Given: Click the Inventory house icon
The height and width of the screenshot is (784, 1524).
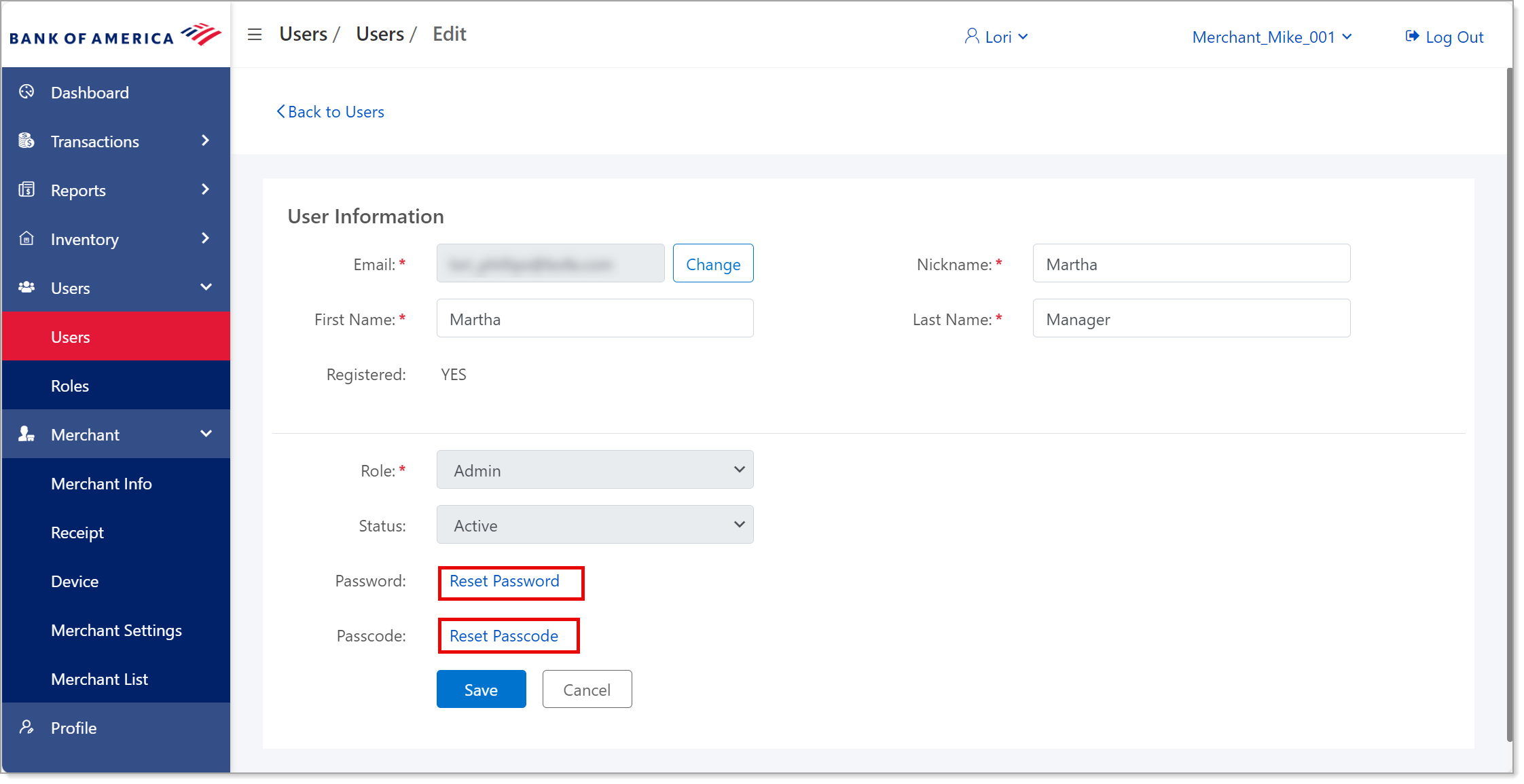Looking at the screenshot, I should (x=26, y=238).
